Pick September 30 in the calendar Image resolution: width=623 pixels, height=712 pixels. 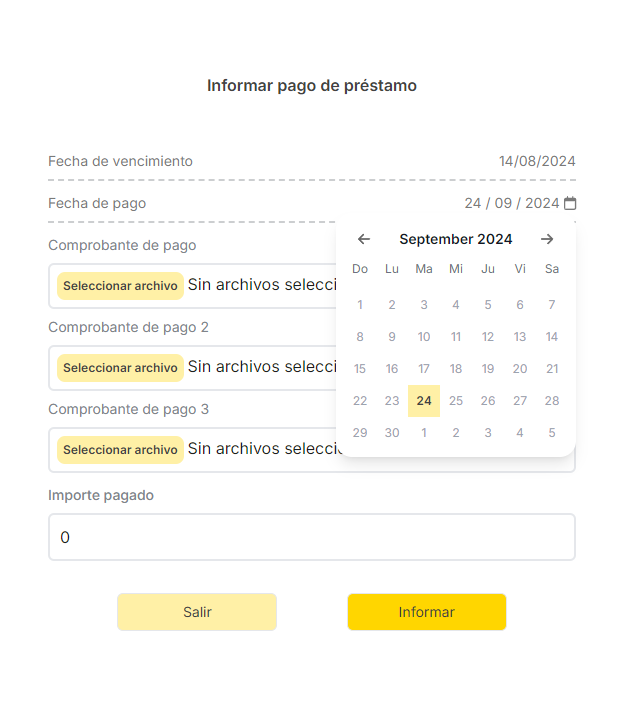point(392,433)
